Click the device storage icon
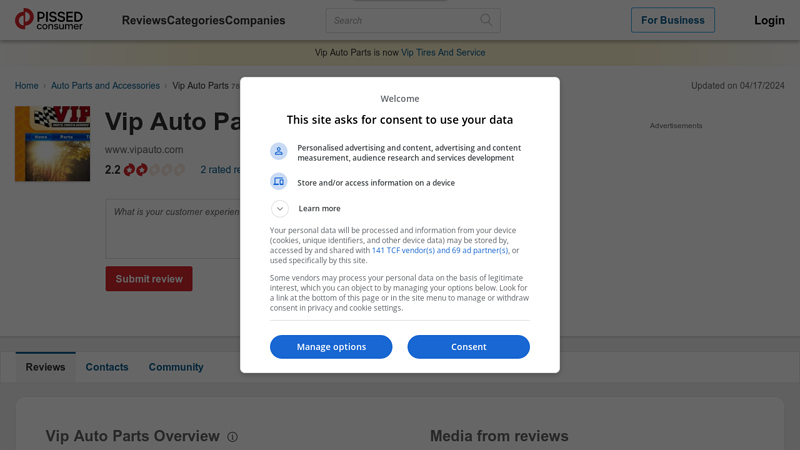 (279, 182)
